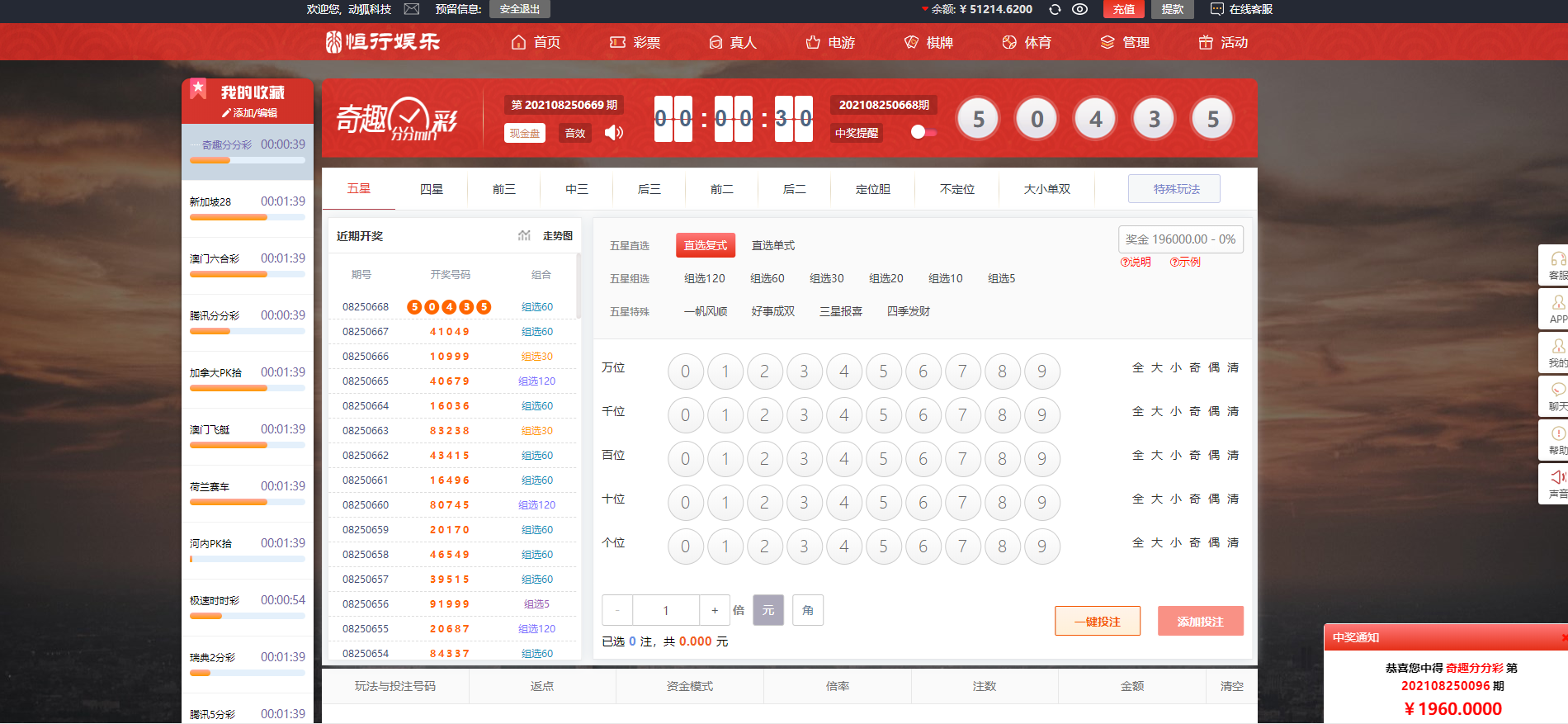The image size is (1568, 724).
Task: Click the refresh balance icon
Action: click(1055, 9)
